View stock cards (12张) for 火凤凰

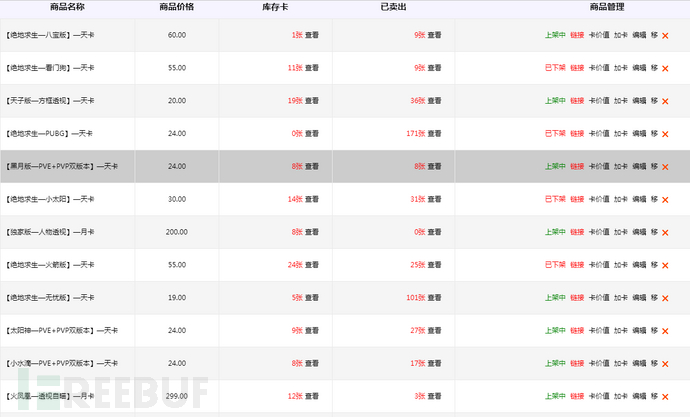click(x=312, y=396)
